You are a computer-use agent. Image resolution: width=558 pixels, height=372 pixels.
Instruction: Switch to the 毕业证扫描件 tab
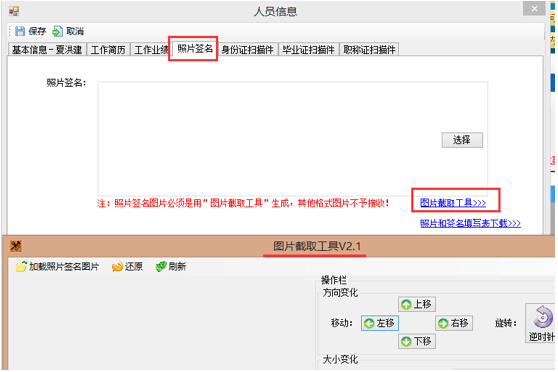click(x=308, y=49)
